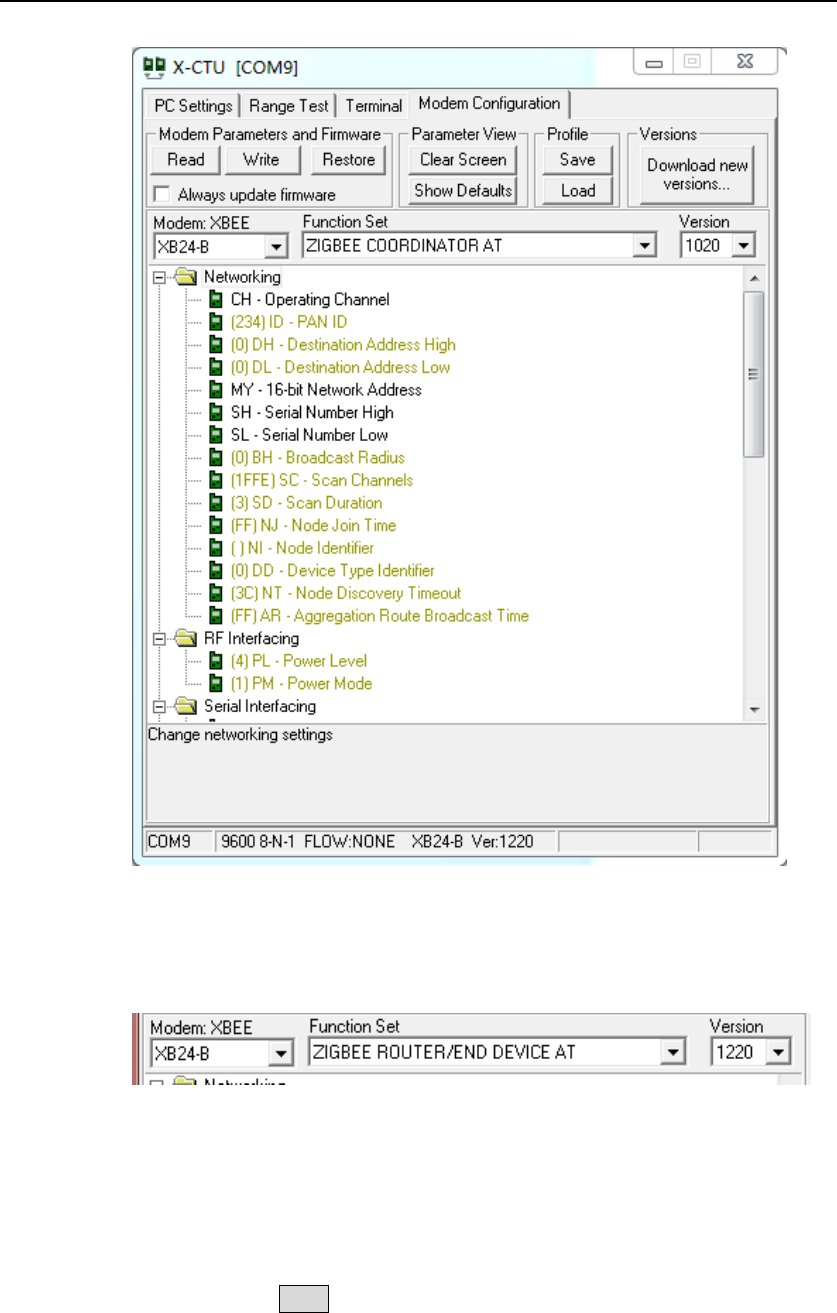Select the RF Interfacing tree label
The width and height of the screenshot is (837, 1313).
(252, 638)
